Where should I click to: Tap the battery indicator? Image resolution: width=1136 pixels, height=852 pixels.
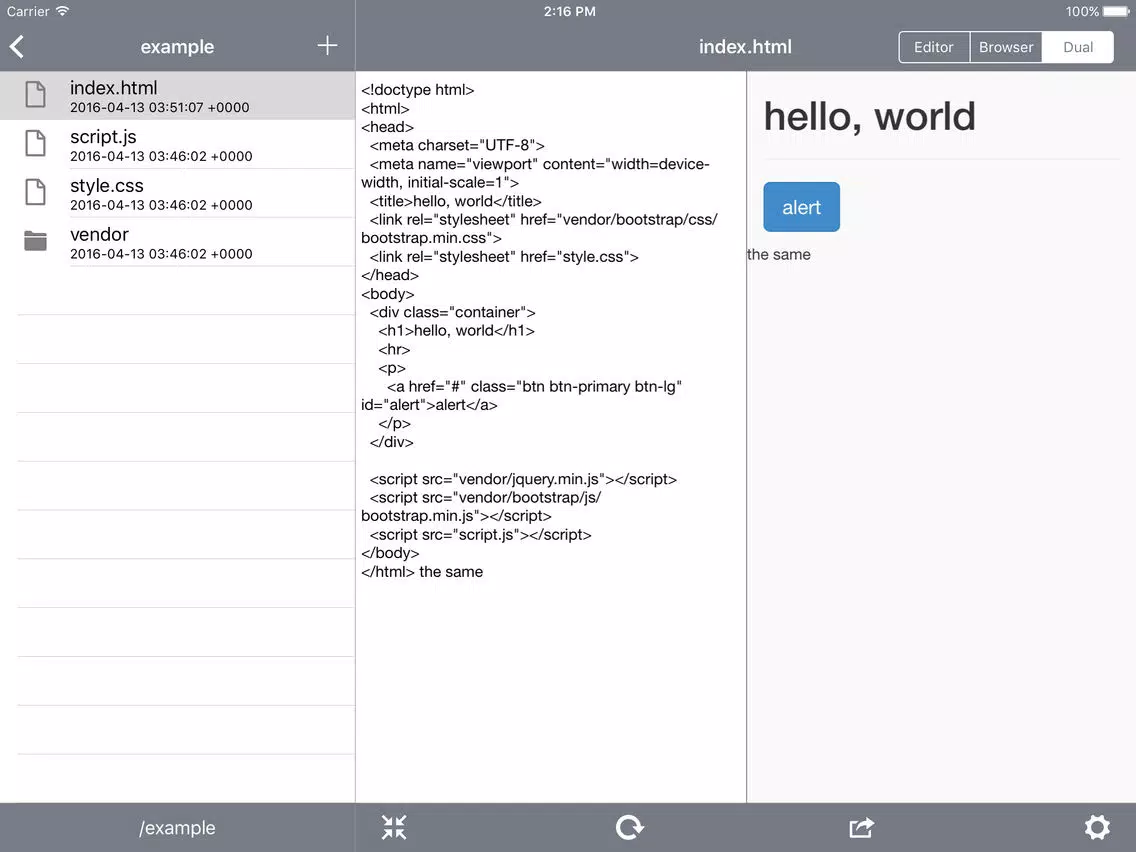point(1116,11)
